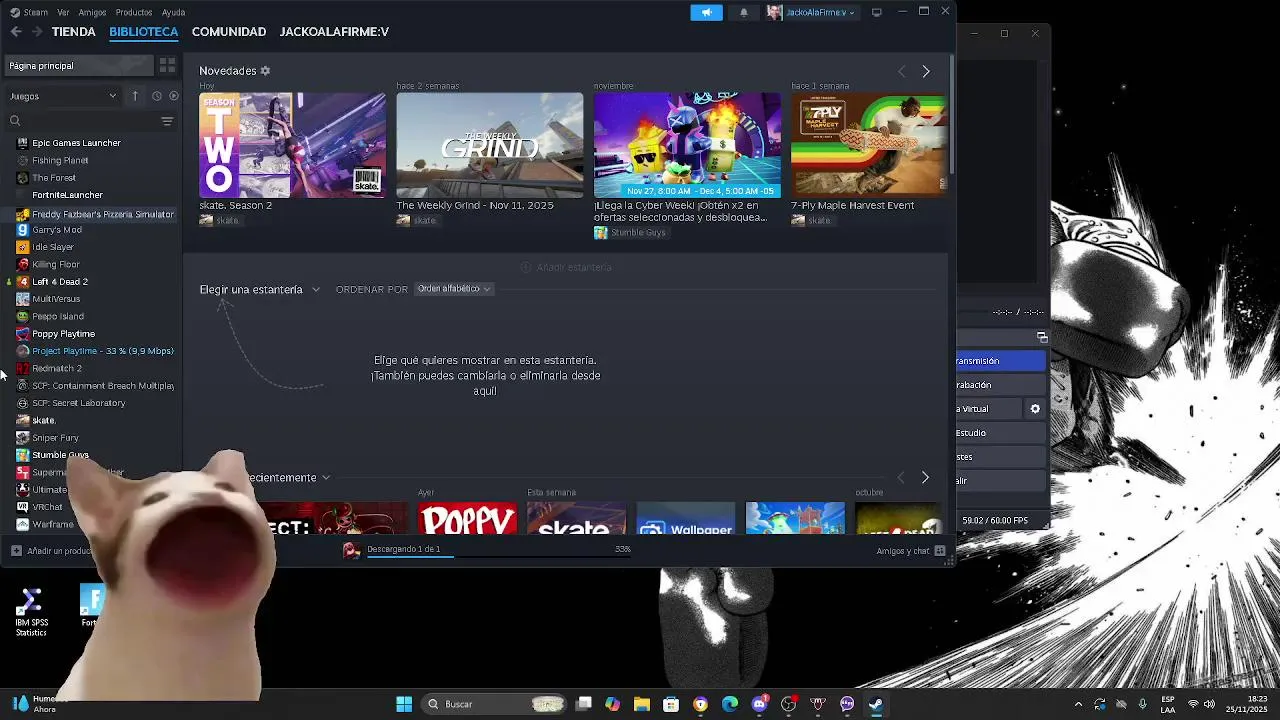This screenshot has width=1280, height=720.
Task: Open IBM SPSS Statistics desktop shortcut
Action: [31, 612]
